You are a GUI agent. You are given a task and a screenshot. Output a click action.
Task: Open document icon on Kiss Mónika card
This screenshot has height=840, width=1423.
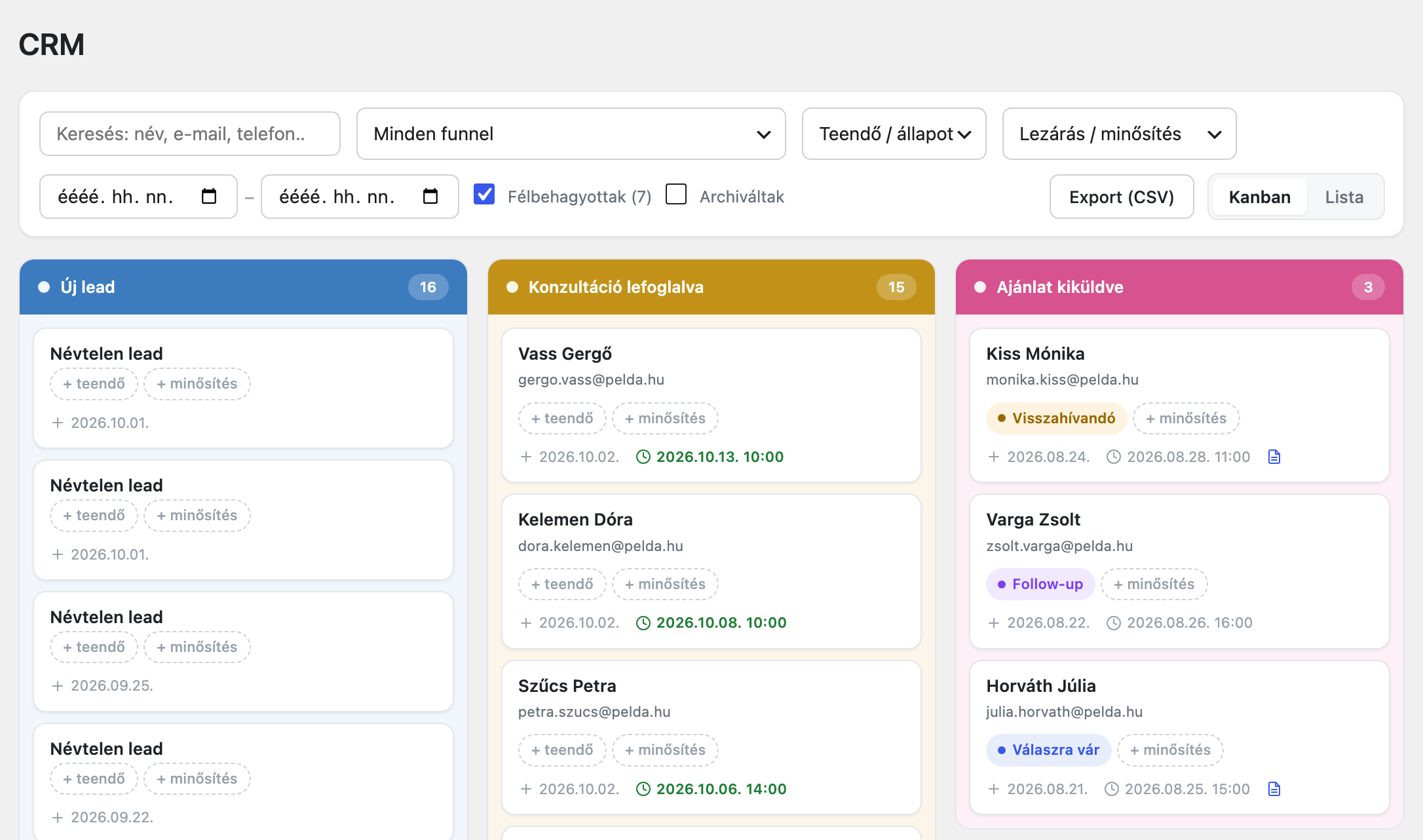pyautogui.click(x=1274, y=457)
